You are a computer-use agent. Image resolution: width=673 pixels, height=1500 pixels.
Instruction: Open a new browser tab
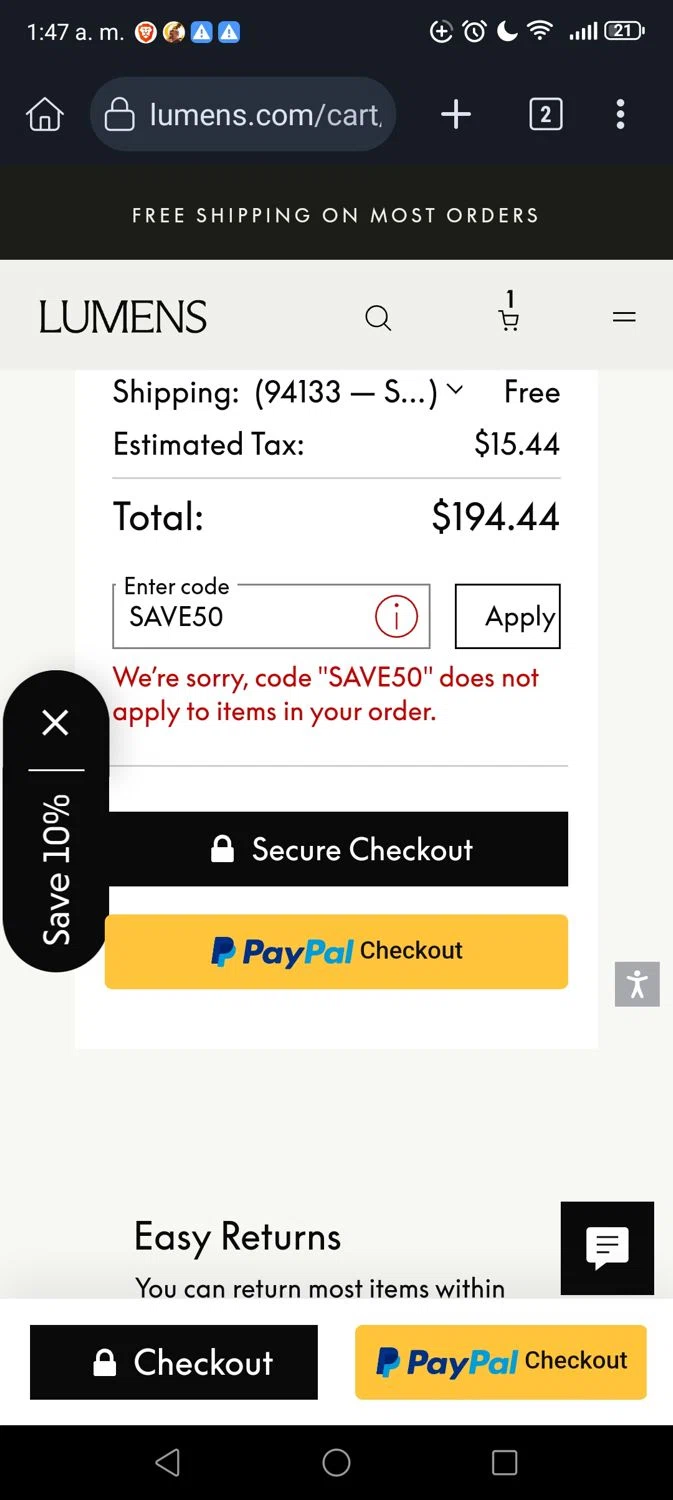(x=456, y=115)
